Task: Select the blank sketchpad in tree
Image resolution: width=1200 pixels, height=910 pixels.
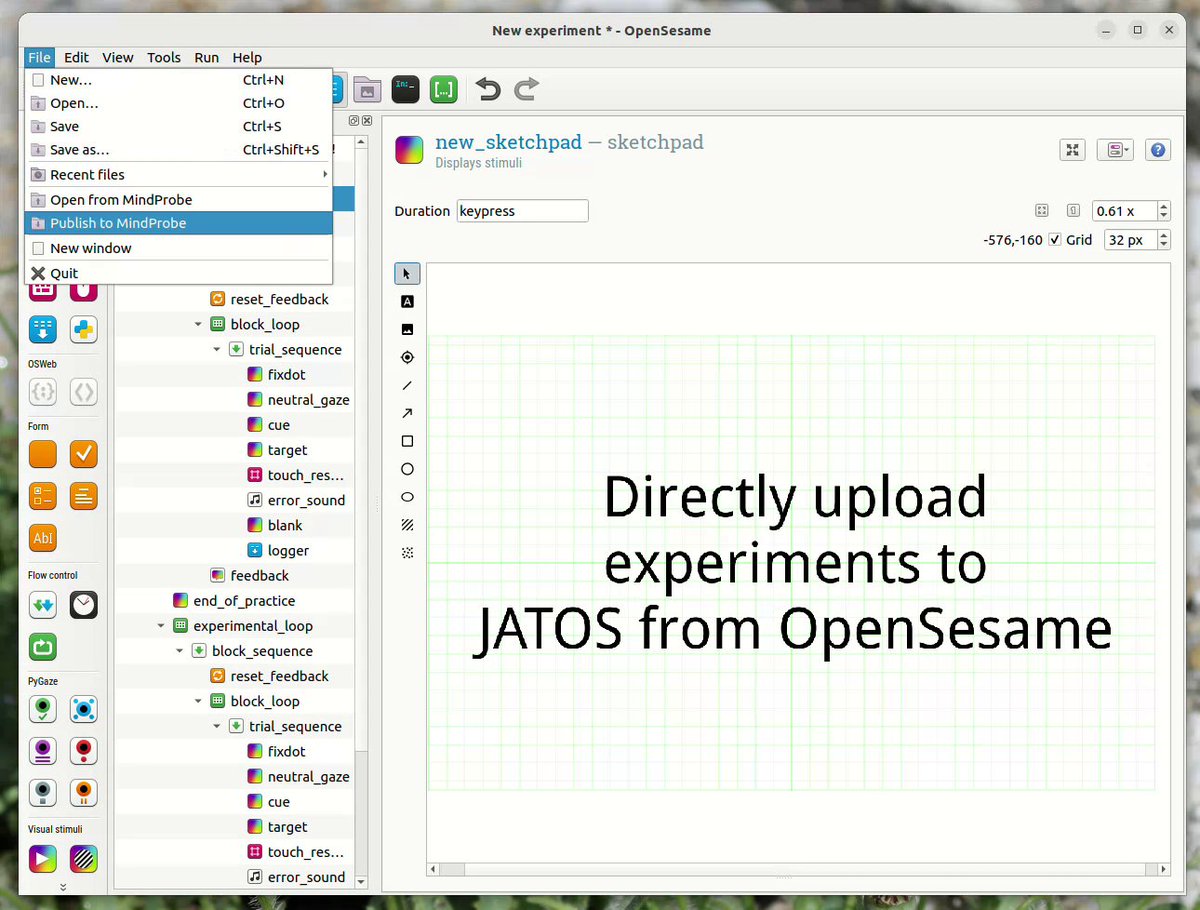Action: tap(285, 525)
